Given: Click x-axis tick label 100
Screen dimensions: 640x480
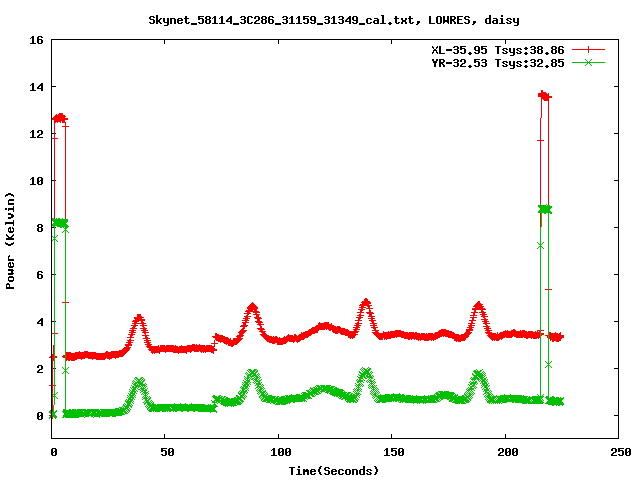Looking at the screenshot, I should [x=281, y=452].
